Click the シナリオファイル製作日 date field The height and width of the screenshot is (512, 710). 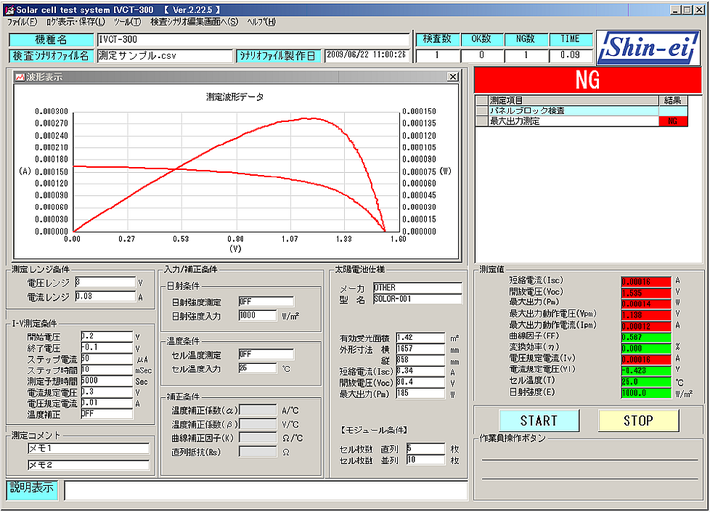(366, 55)
